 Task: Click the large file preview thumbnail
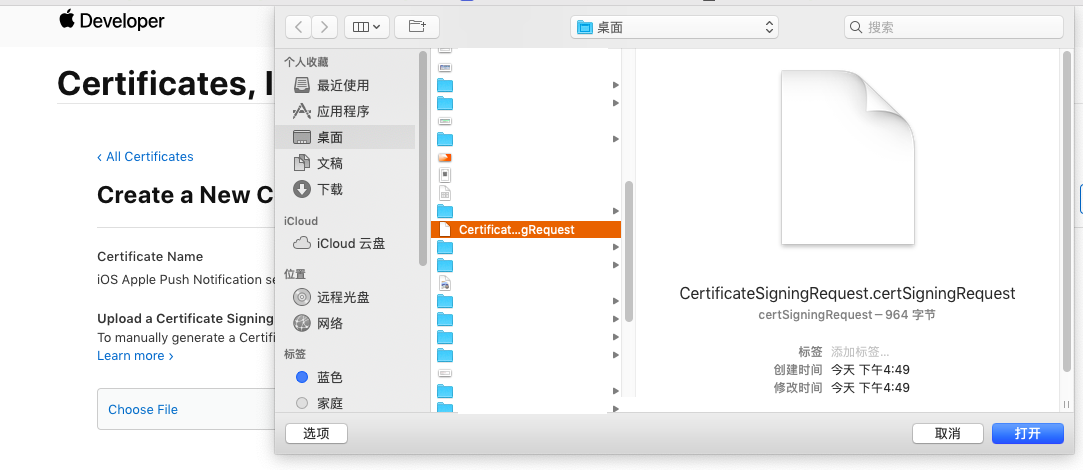pos(847,158)
